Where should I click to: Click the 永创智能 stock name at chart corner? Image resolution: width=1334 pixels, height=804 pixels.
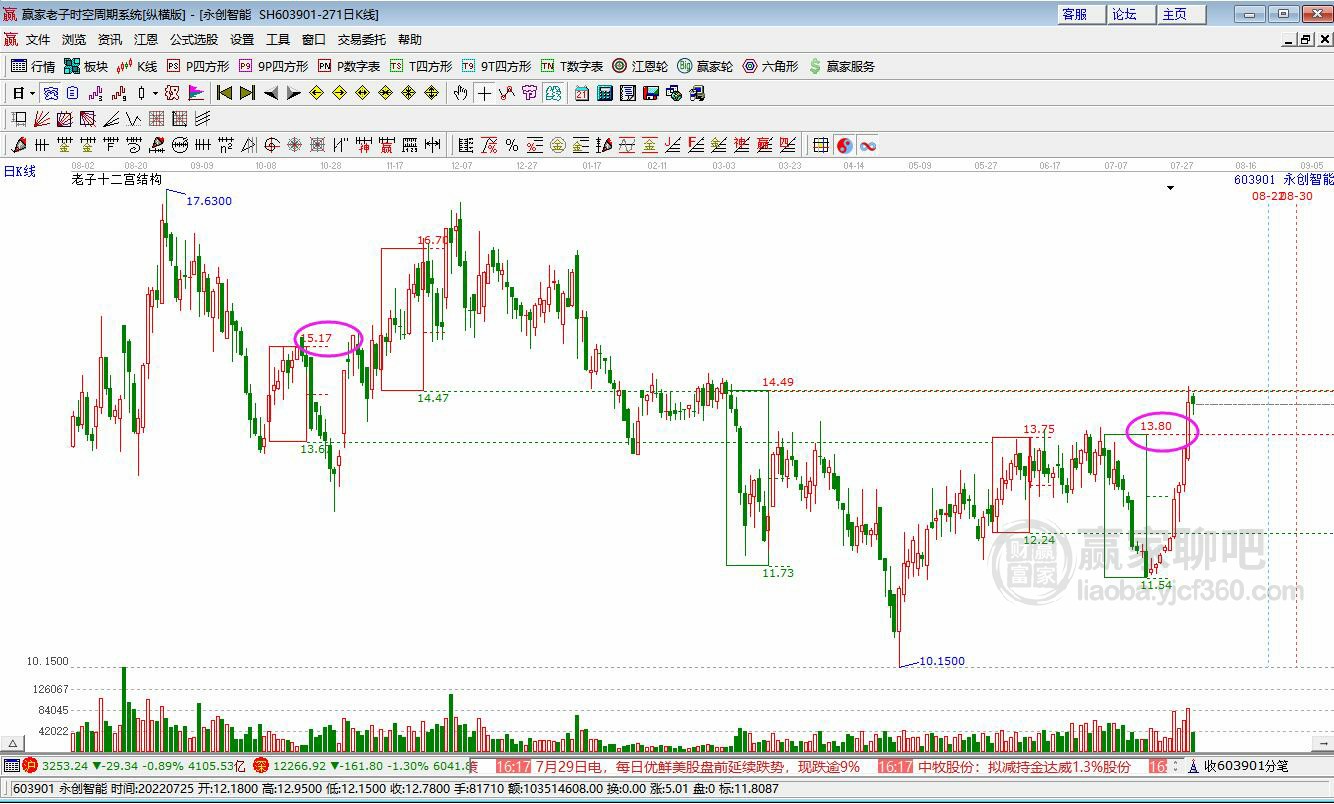point(1309,180)
